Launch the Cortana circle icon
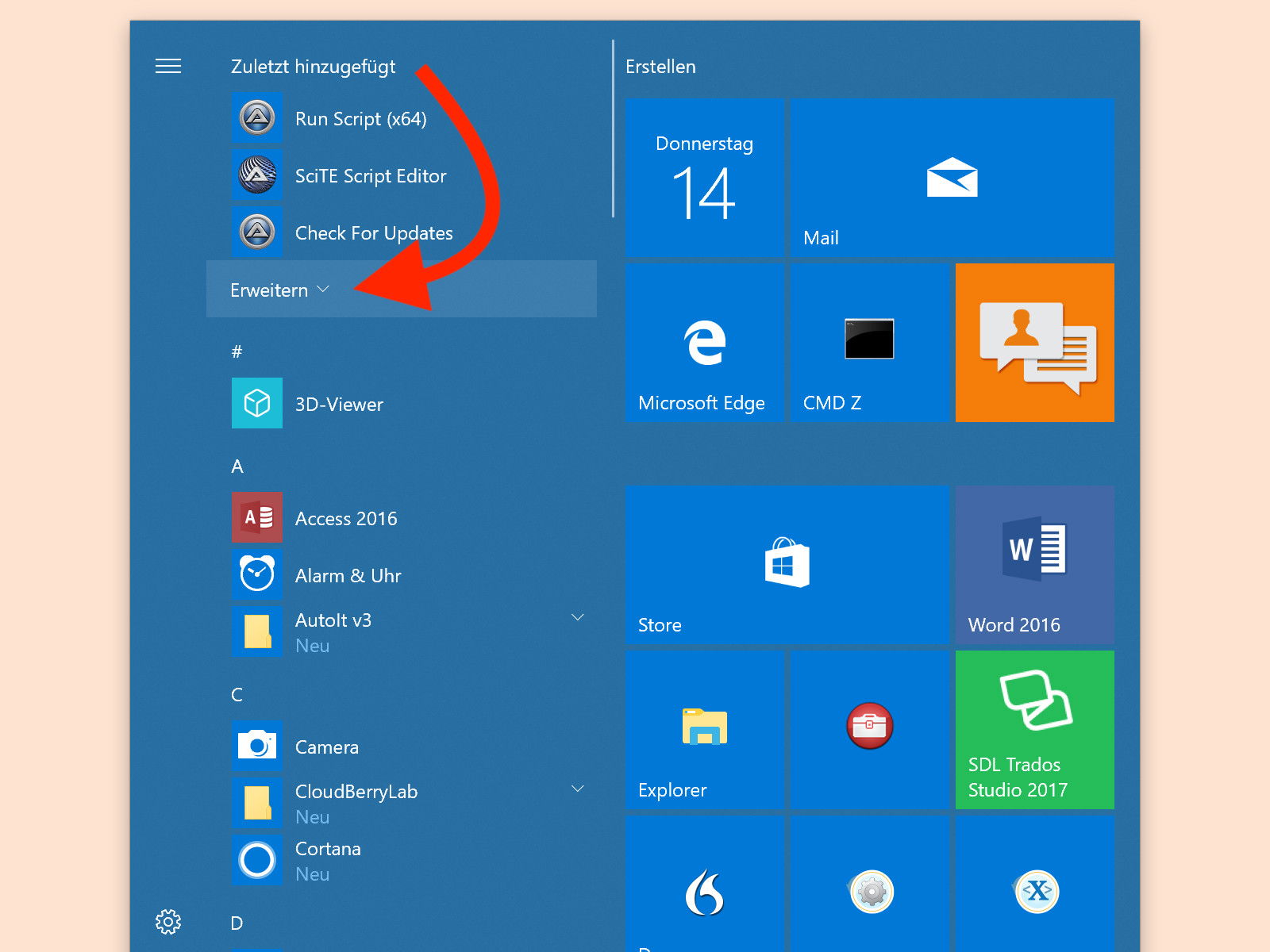 coord(257,860)
